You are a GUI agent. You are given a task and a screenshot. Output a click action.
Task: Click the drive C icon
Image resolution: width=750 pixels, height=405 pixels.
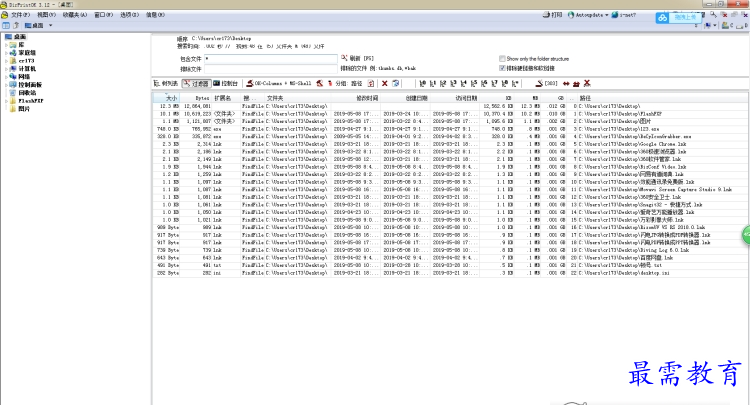(x=728, y=25)
